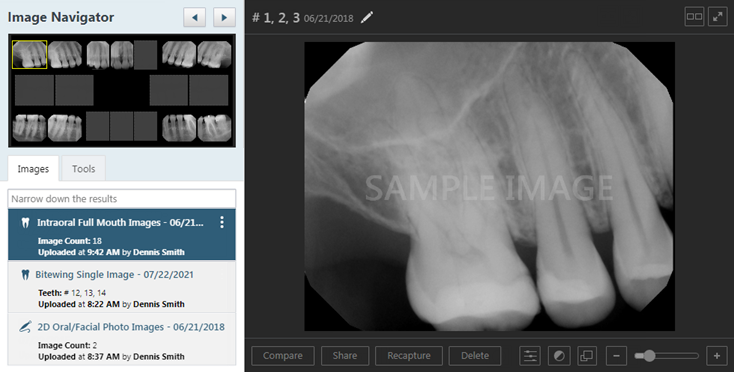Click the plus zoom in button
This screenshot has height=372, width=734.
(x=717, y=356)
